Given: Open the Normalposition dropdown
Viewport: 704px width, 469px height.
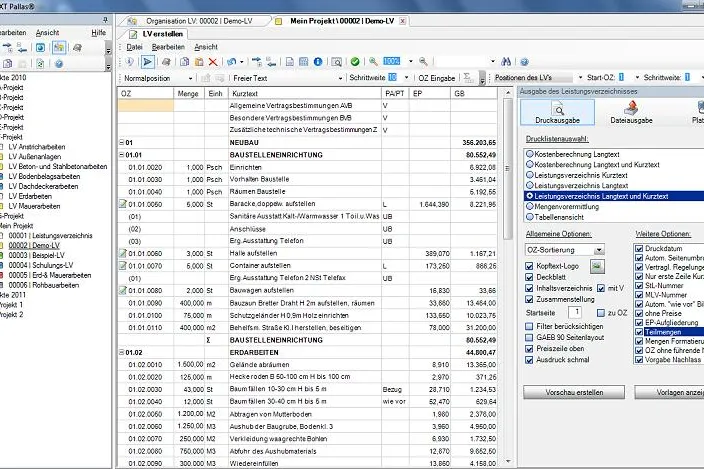Looking at the screenshot, I should [190, 78].
